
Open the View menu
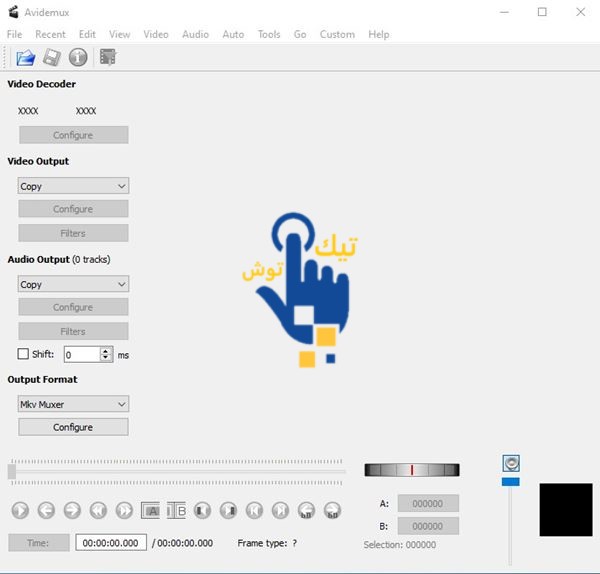coord(120,34)
